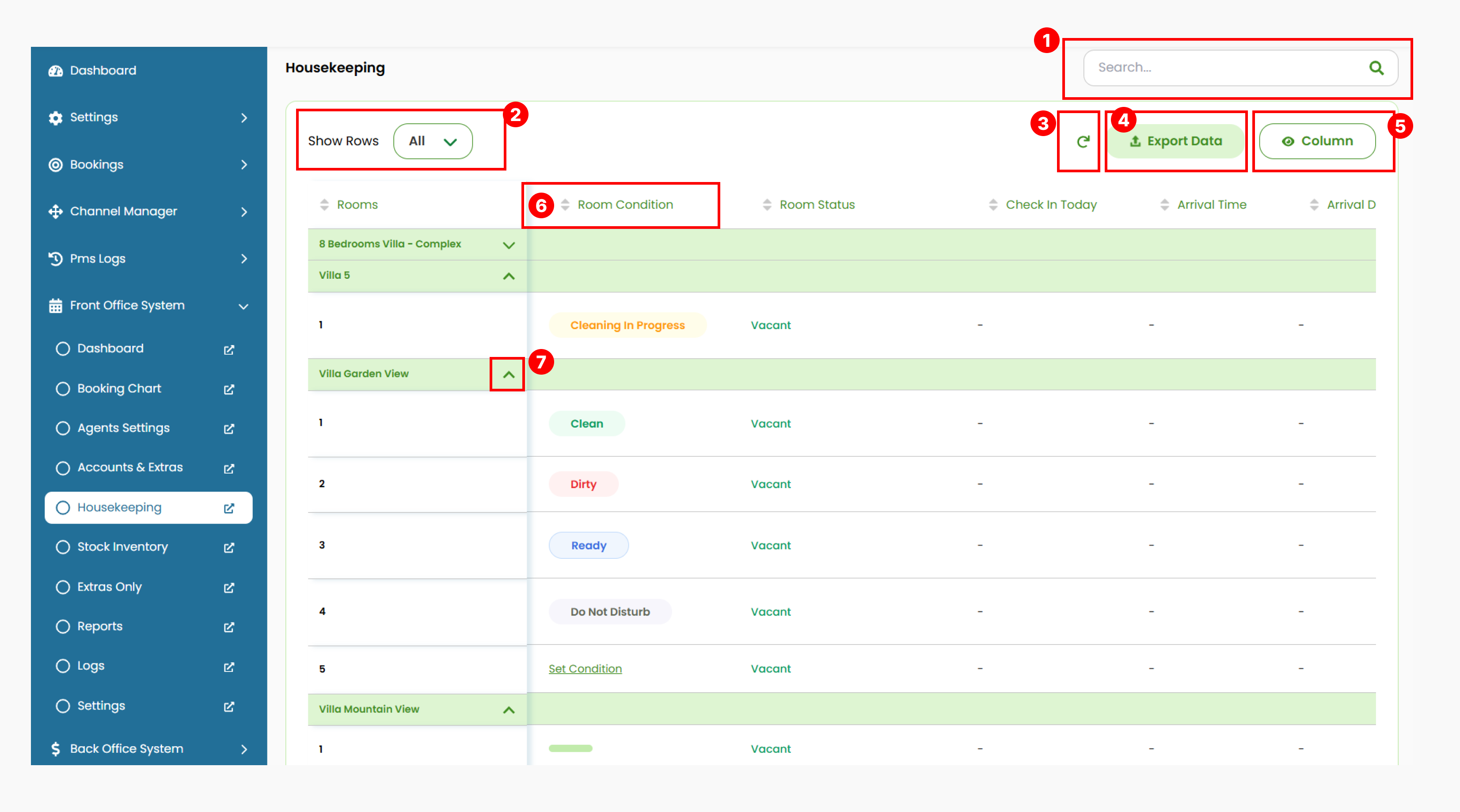Collapse the Villa Garden View group
This screenshot has height=812, width=1460.
click(x=508, y=375)
